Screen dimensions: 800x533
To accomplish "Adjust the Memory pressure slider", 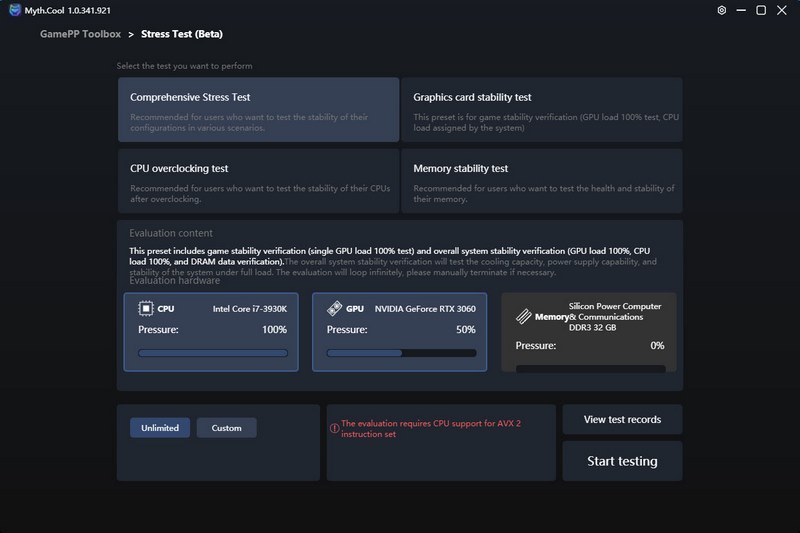I will [591, 369].
